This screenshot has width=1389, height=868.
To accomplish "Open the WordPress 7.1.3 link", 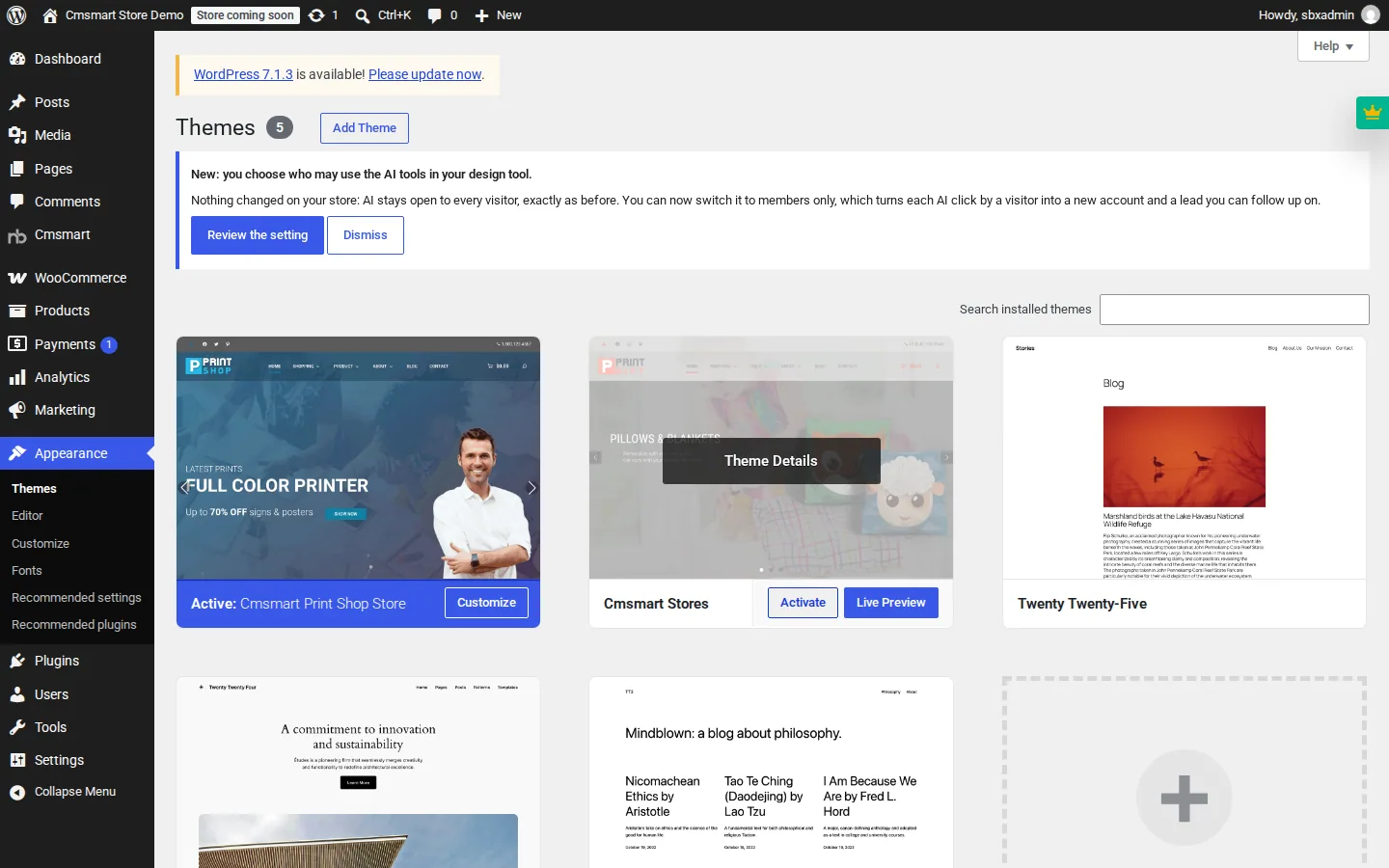I will click(x=243, y=74).
